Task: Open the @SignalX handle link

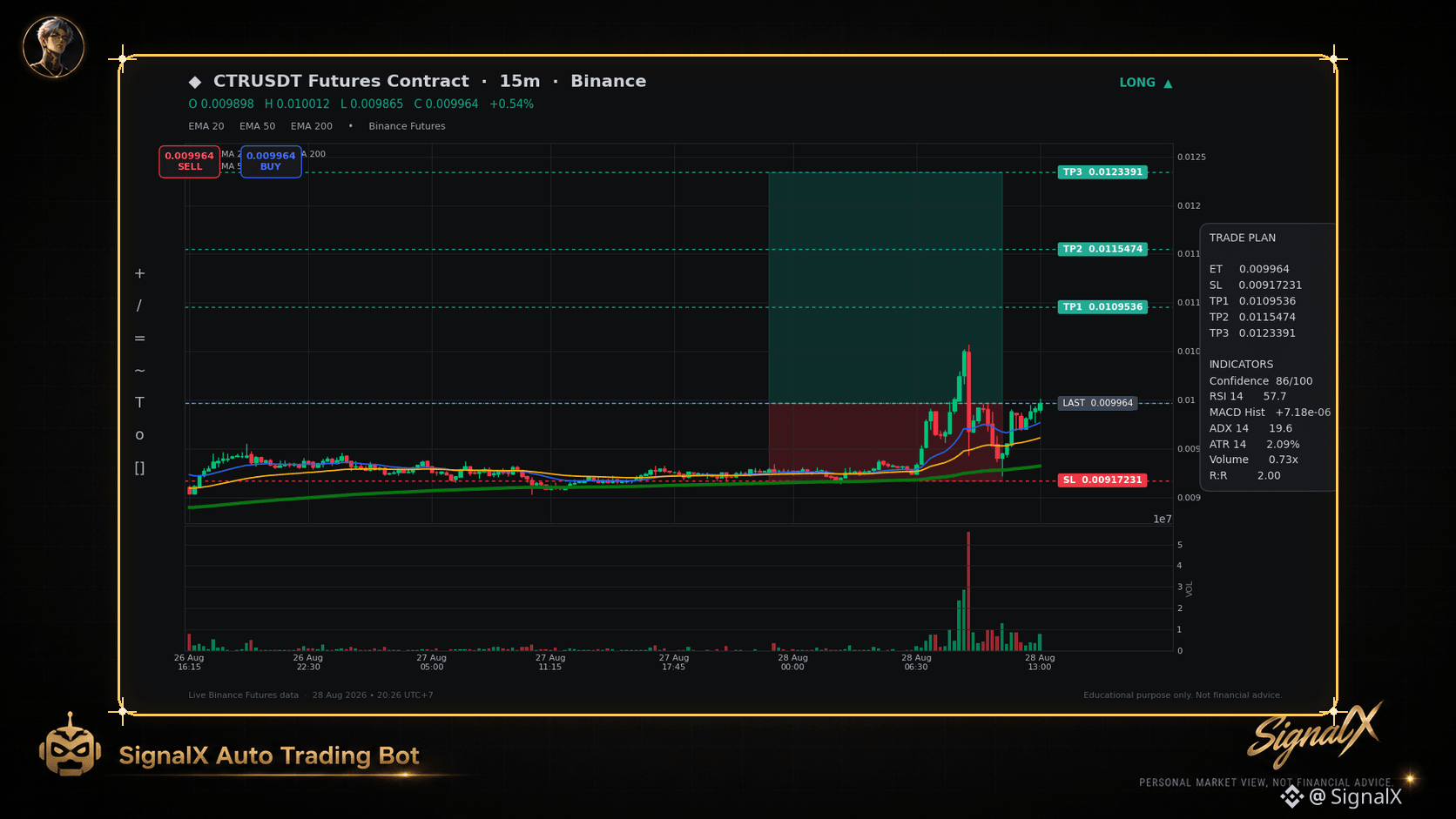Action: 1356,796
